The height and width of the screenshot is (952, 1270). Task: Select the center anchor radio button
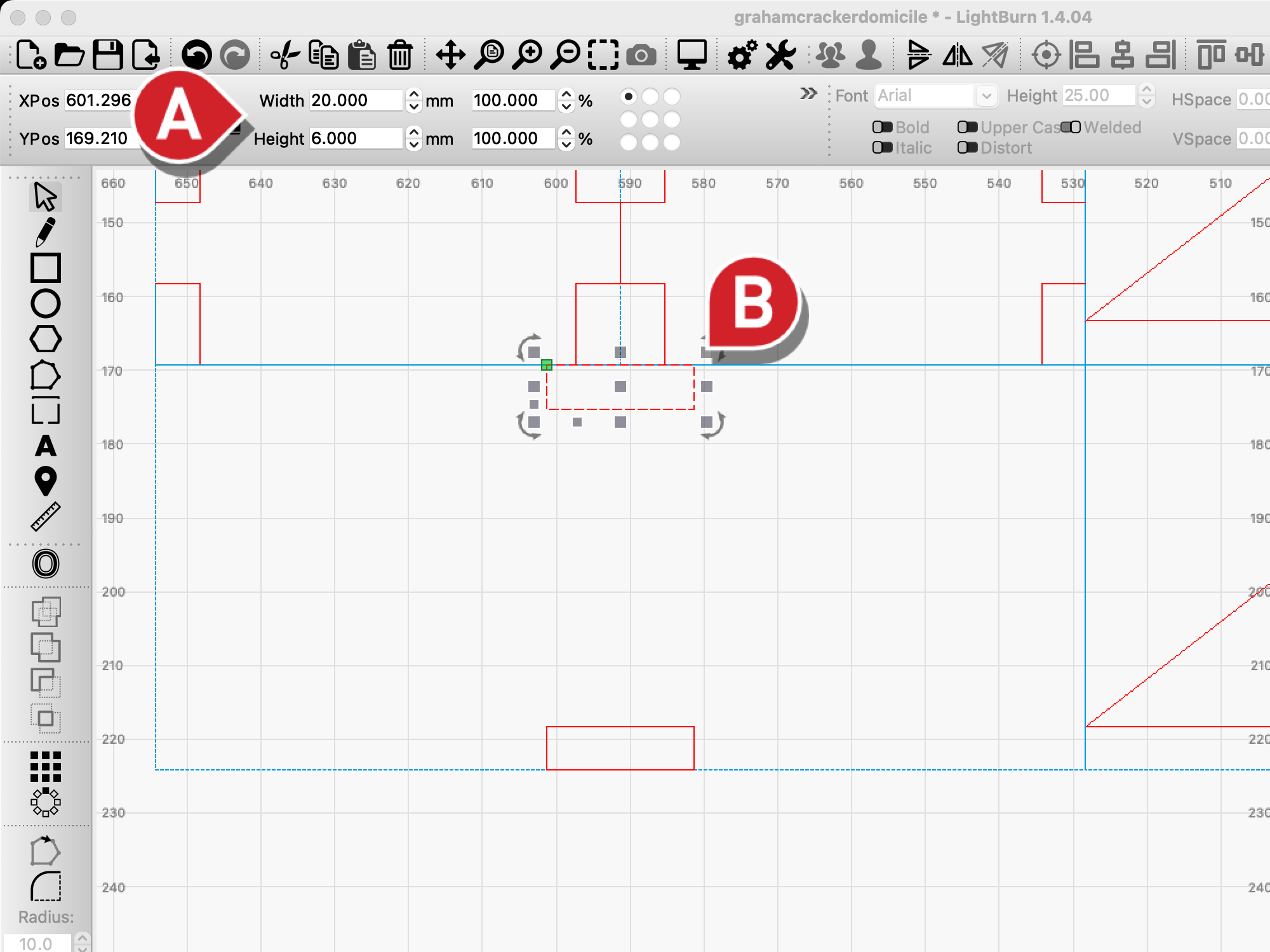pyautogui.click(x=650, y=119)
